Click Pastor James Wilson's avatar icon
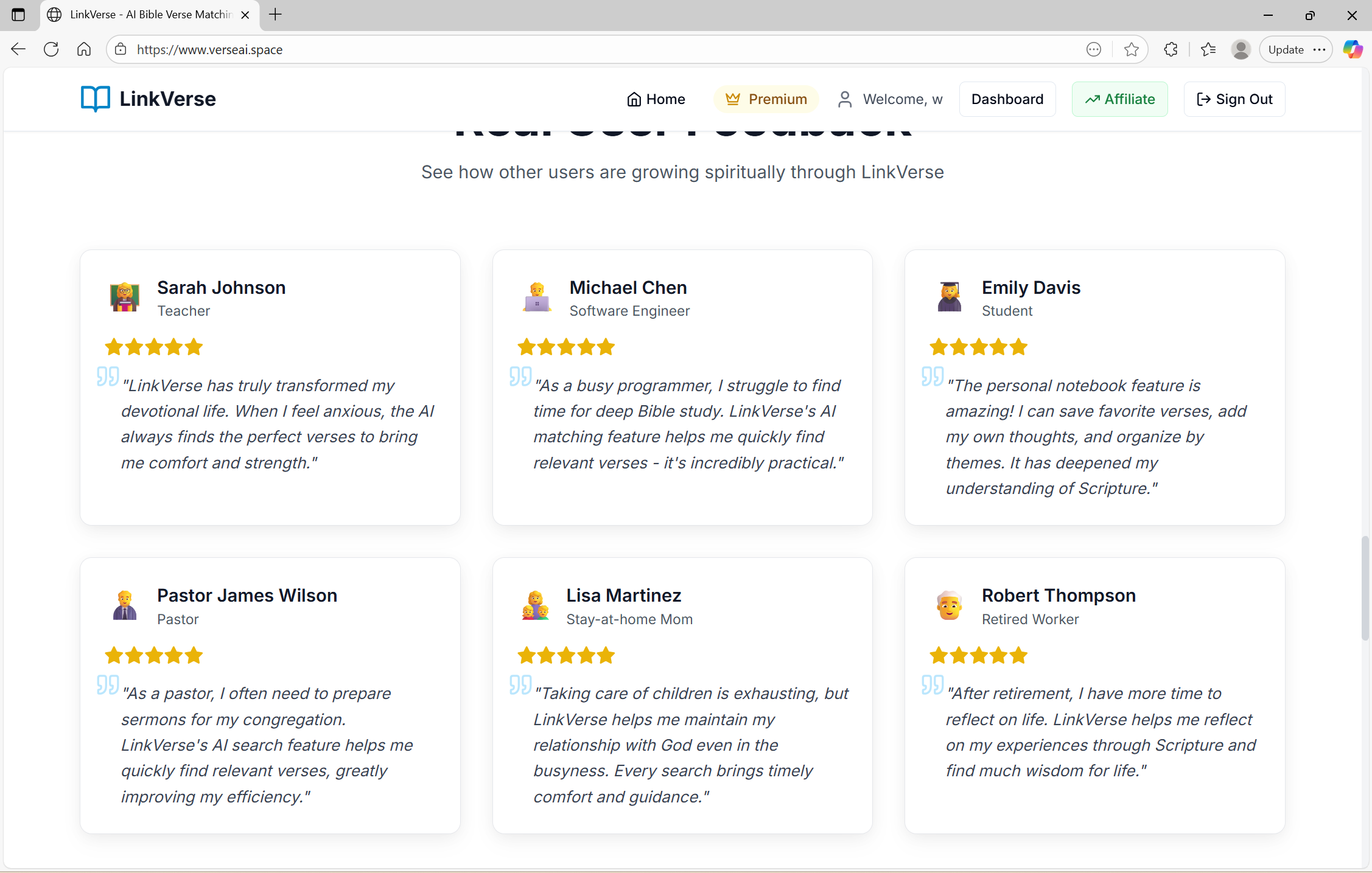1372x873 pixels. 125,605
